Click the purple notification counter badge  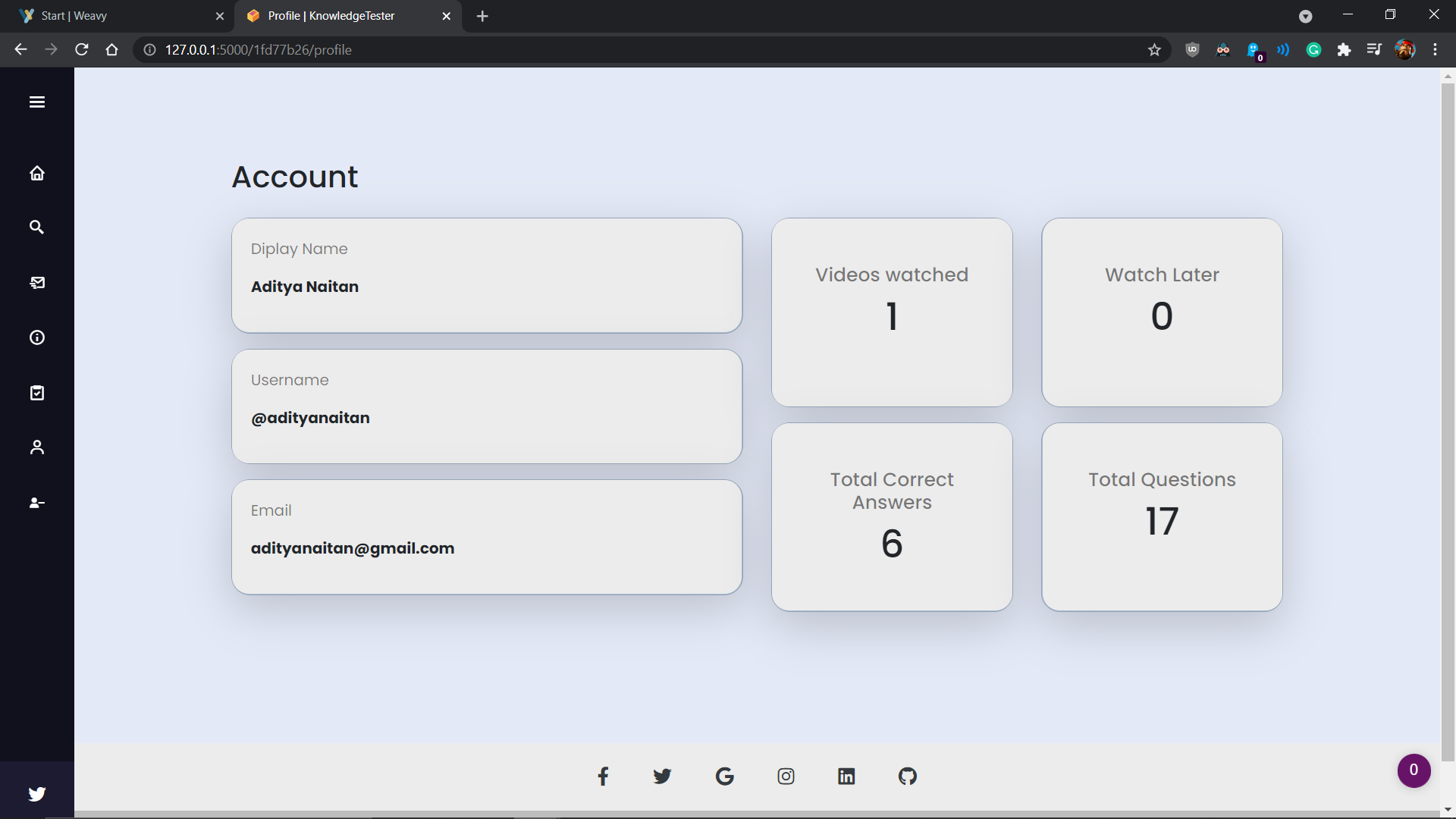coord(1414,770)
